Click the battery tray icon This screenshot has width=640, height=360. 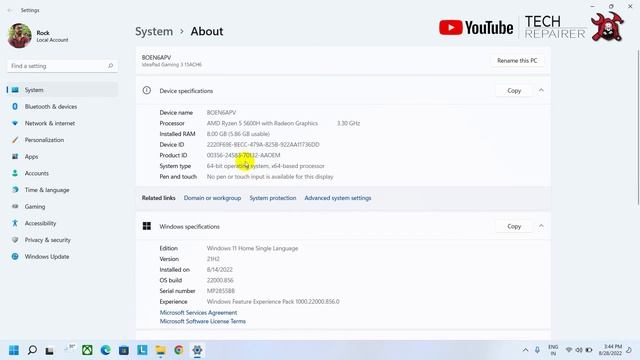point(589,350)
